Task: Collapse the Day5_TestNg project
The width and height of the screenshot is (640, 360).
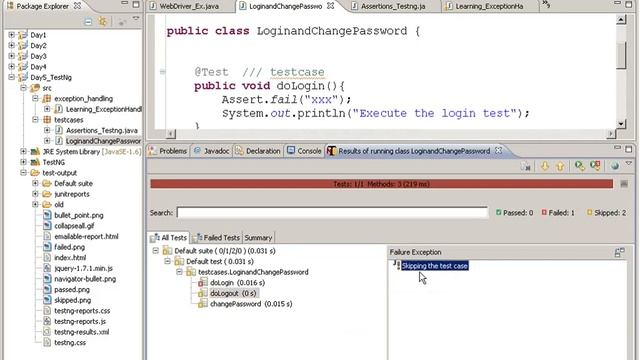Action: coord(11,77)
